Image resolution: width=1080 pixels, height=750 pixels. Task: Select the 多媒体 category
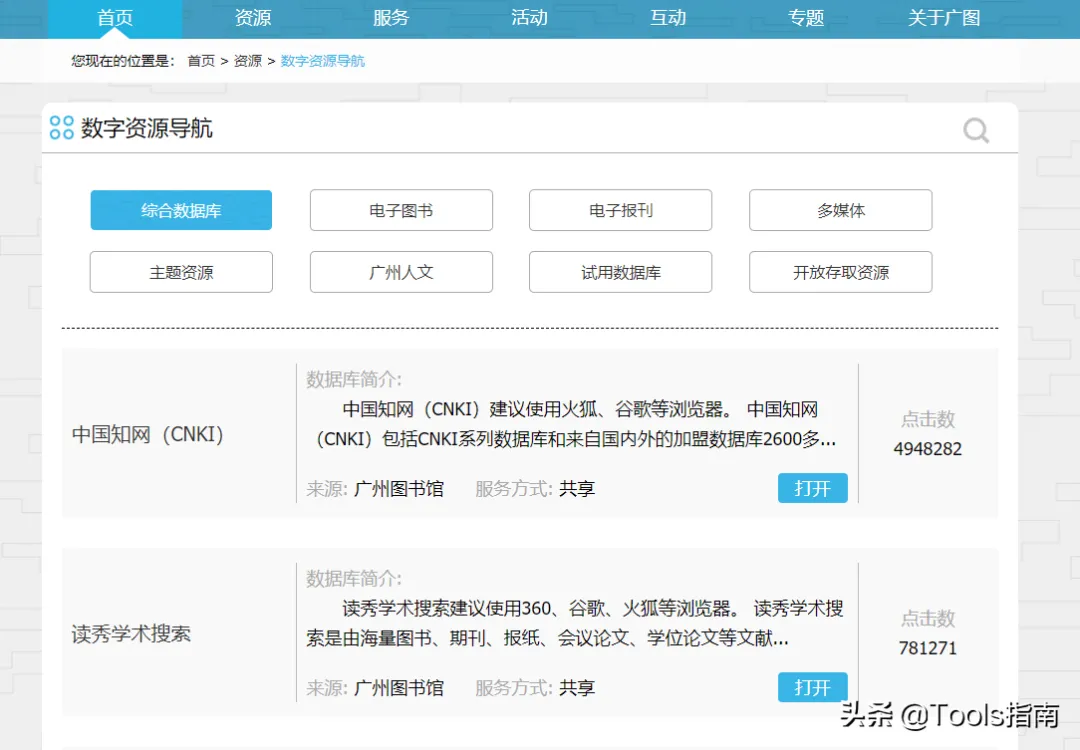click(x=840, y=210)
